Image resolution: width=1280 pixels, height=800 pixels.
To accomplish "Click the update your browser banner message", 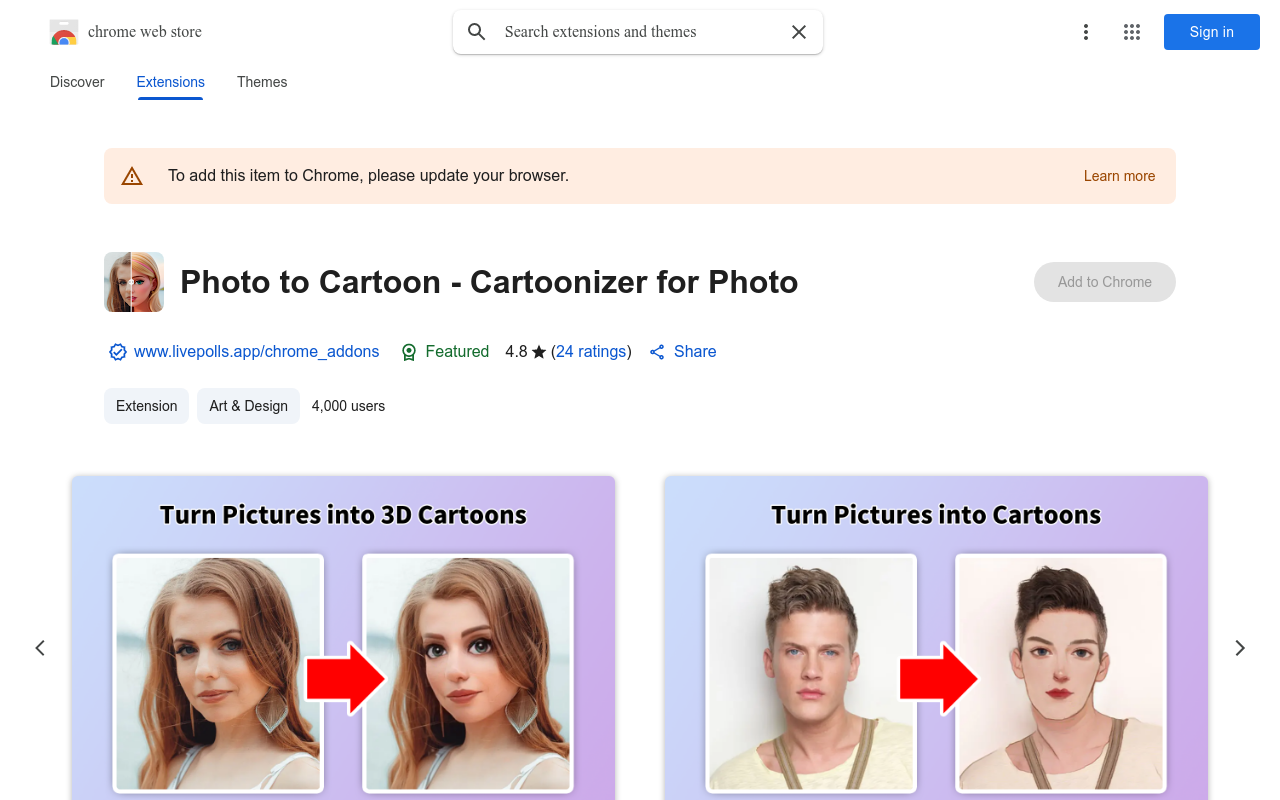I will 368,176.
